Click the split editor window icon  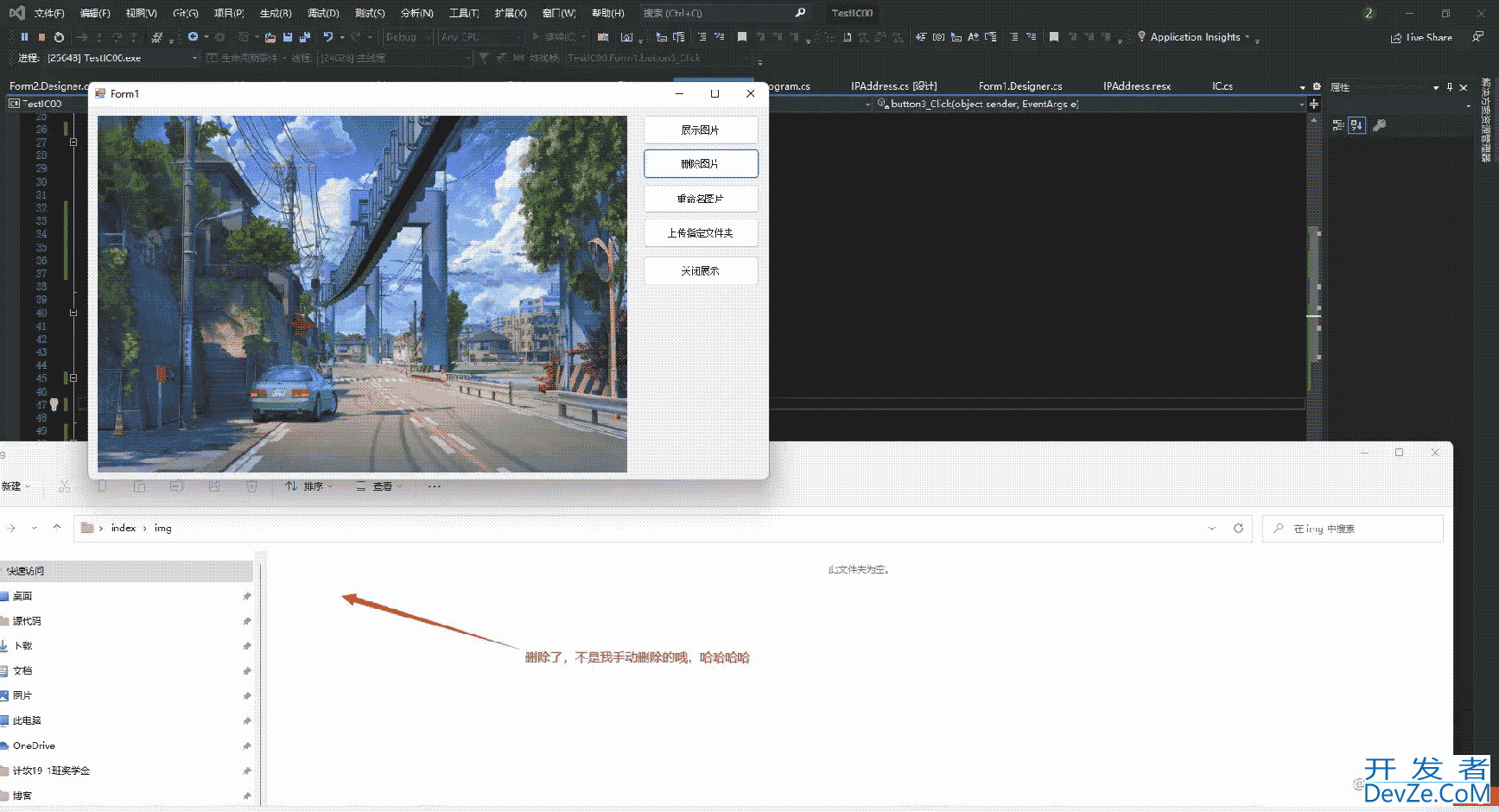(x=1314, y=104)
